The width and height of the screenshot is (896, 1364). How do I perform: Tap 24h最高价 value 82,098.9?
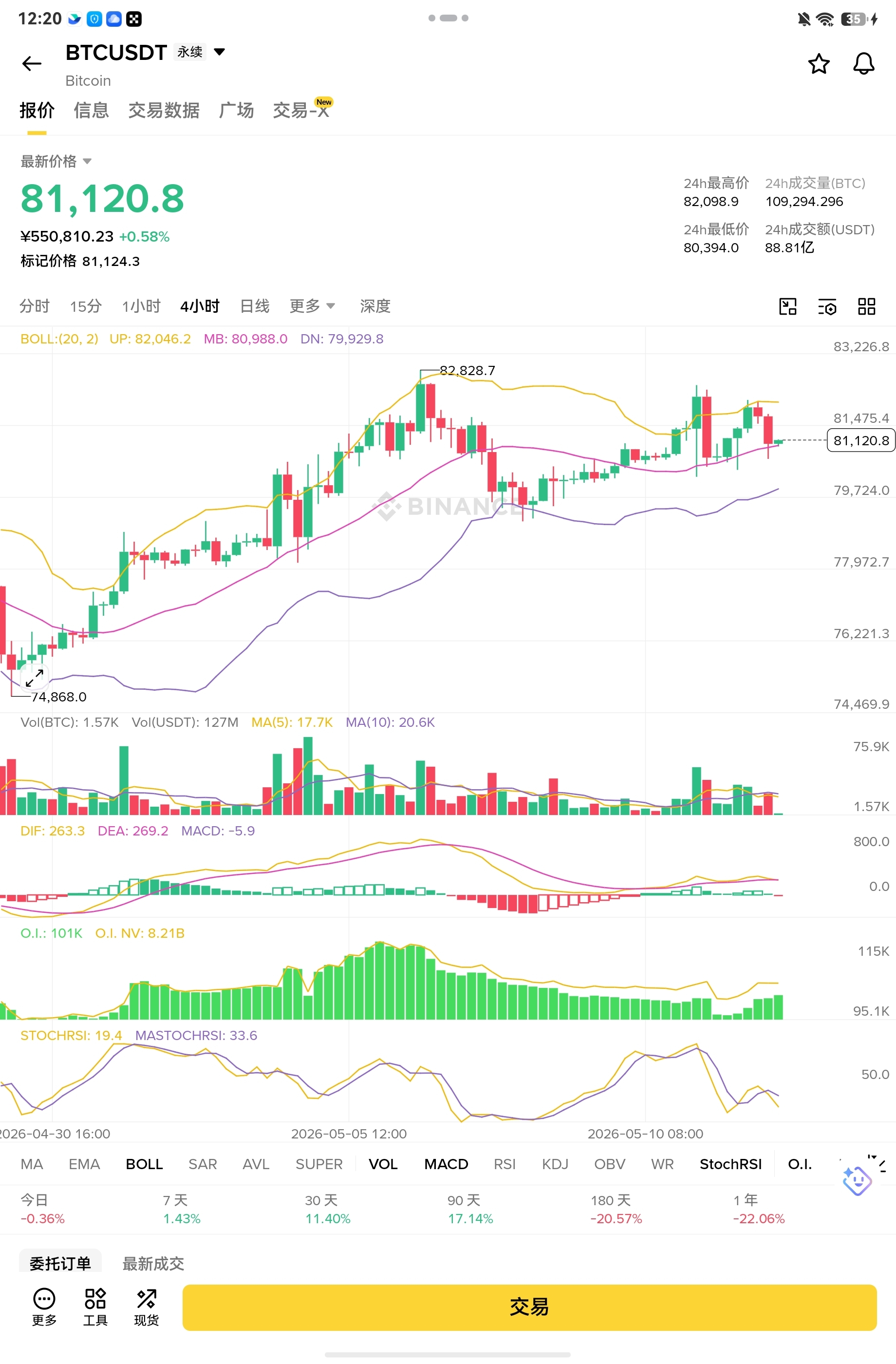tap(711, 202)
